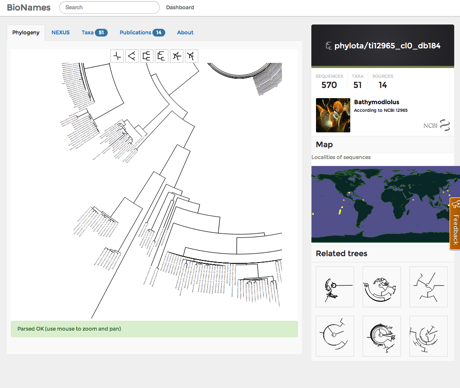This screenshot has height=388, width=460.
Task: Click the 'Map' section heading
Action: tap(324, 145)
